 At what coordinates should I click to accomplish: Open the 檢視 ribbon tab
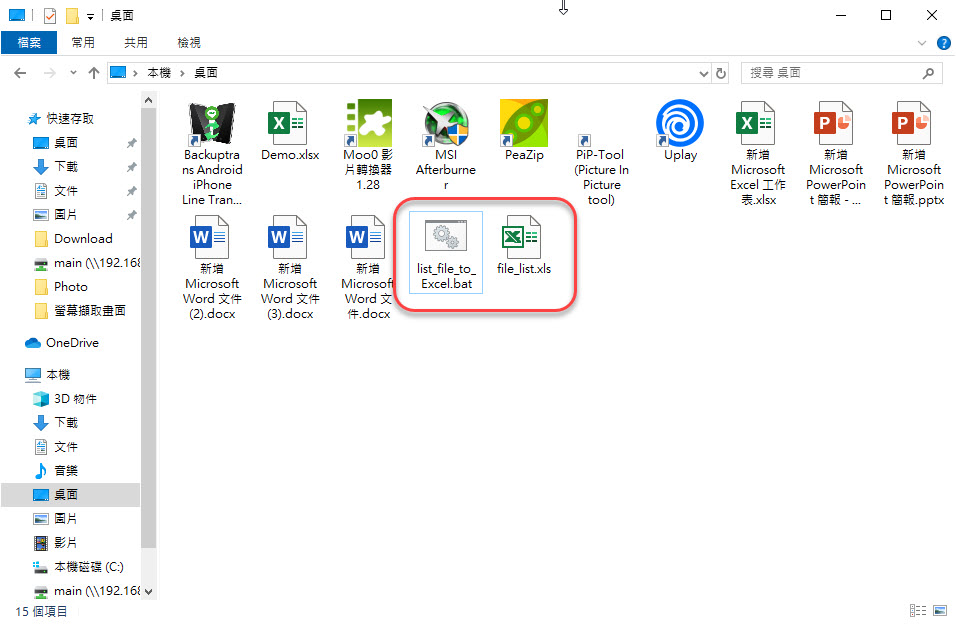pos(188,43)
